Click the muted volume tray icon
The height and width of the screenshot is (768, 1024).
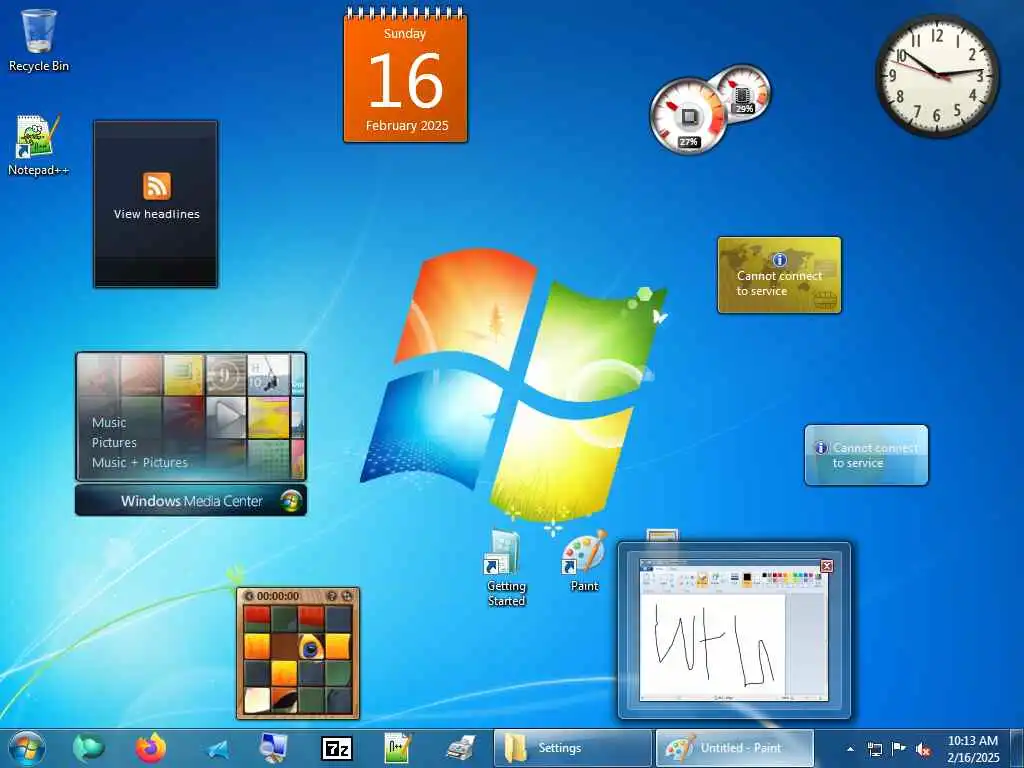(923, 749)
